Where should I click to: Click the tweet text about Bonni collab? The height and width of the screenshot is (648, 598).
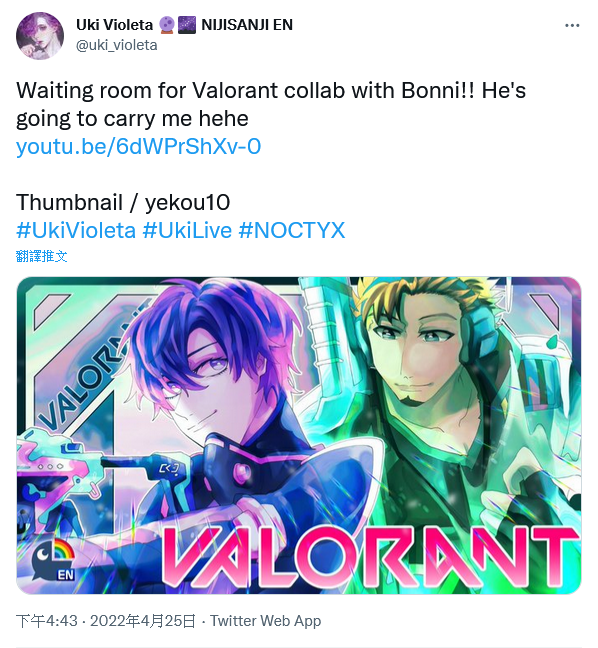point(271,104)
